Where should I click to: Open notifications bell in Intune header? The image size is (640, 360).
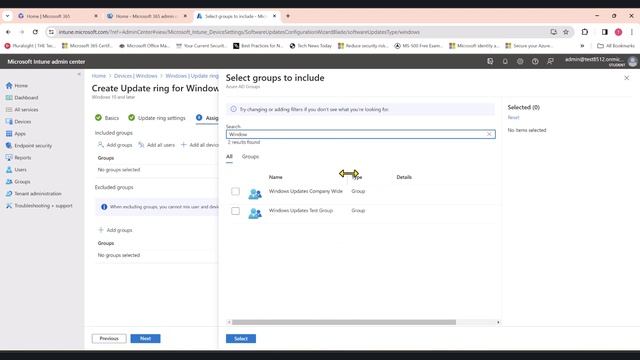click(x=505, y=62)
